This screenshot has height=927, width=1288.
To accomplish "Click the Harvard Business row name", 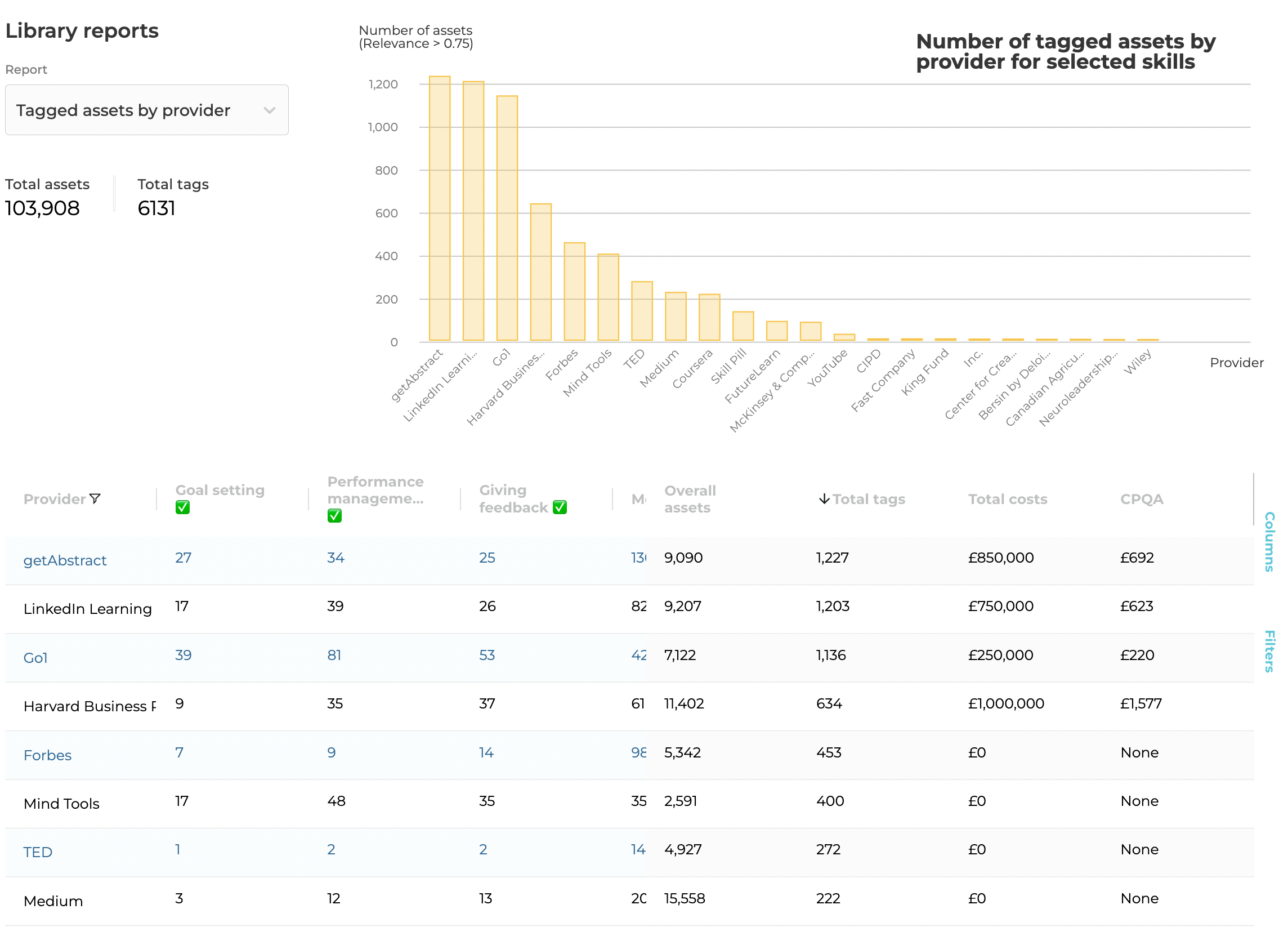I will click(x=90, y=707).
